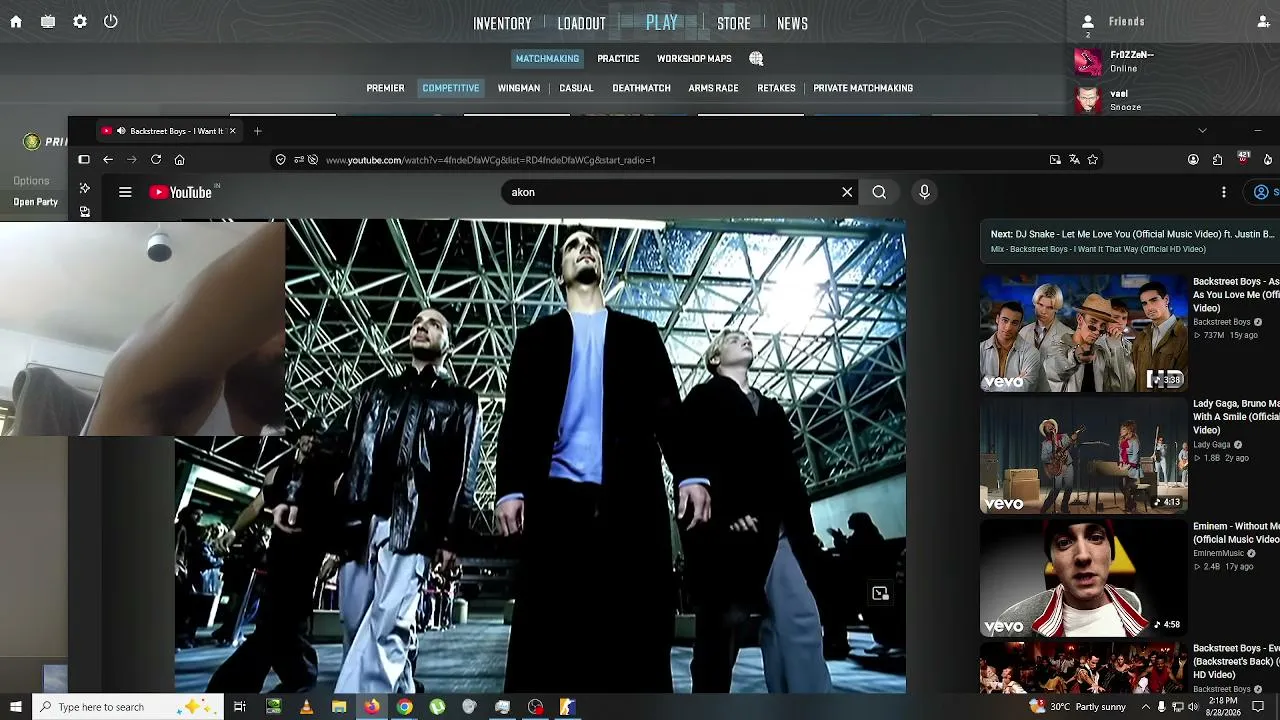This screenshot has height=720, width=1280.
Task: Open CS2 settings gear icon
Action: pos(80,22)
